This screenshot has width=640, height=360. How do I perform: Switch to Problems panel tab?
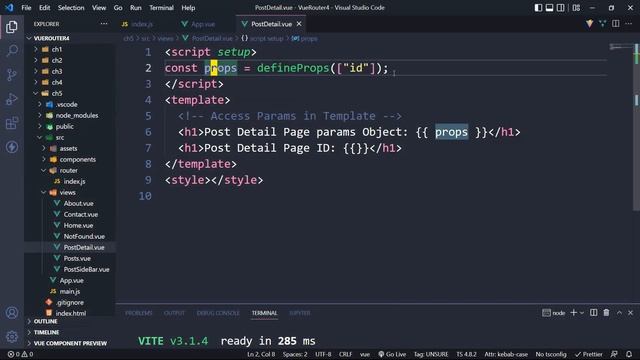pos(139,313)
